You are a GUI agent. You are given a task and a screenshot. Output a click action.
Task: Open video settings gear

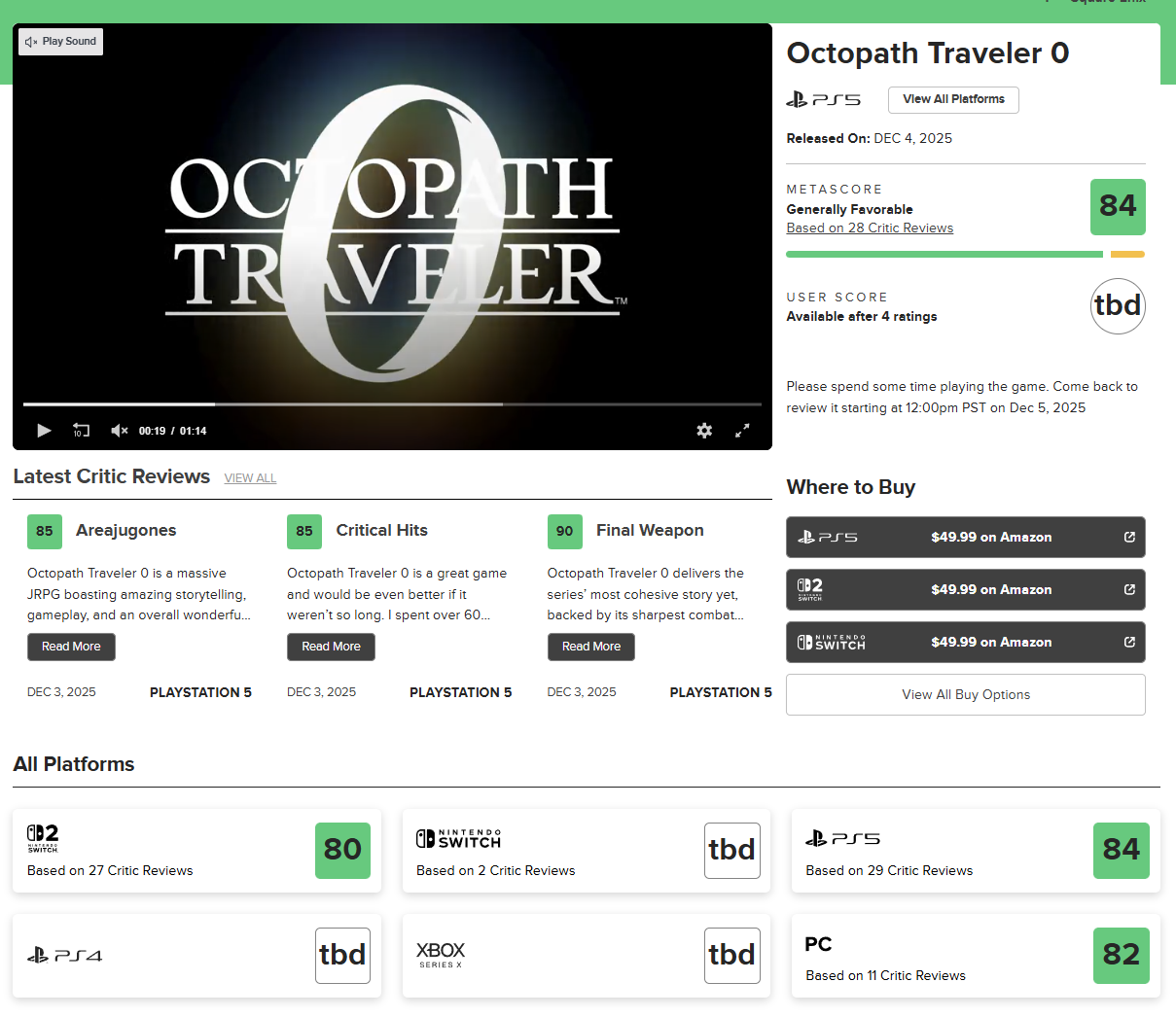[x=704, y=431]
